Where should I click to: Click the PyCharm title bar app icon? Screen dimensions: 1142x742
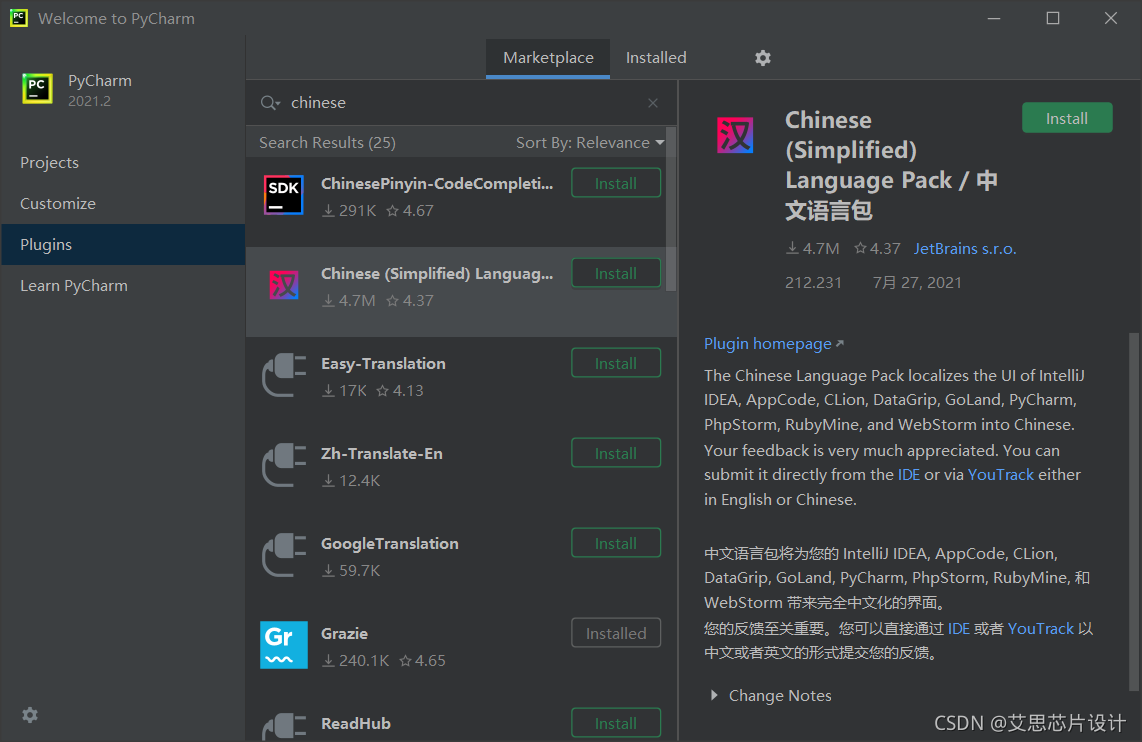19,17
